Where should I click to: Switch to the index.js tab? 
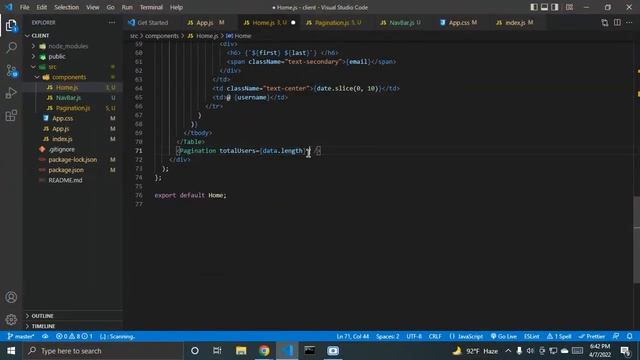(515, 22)
